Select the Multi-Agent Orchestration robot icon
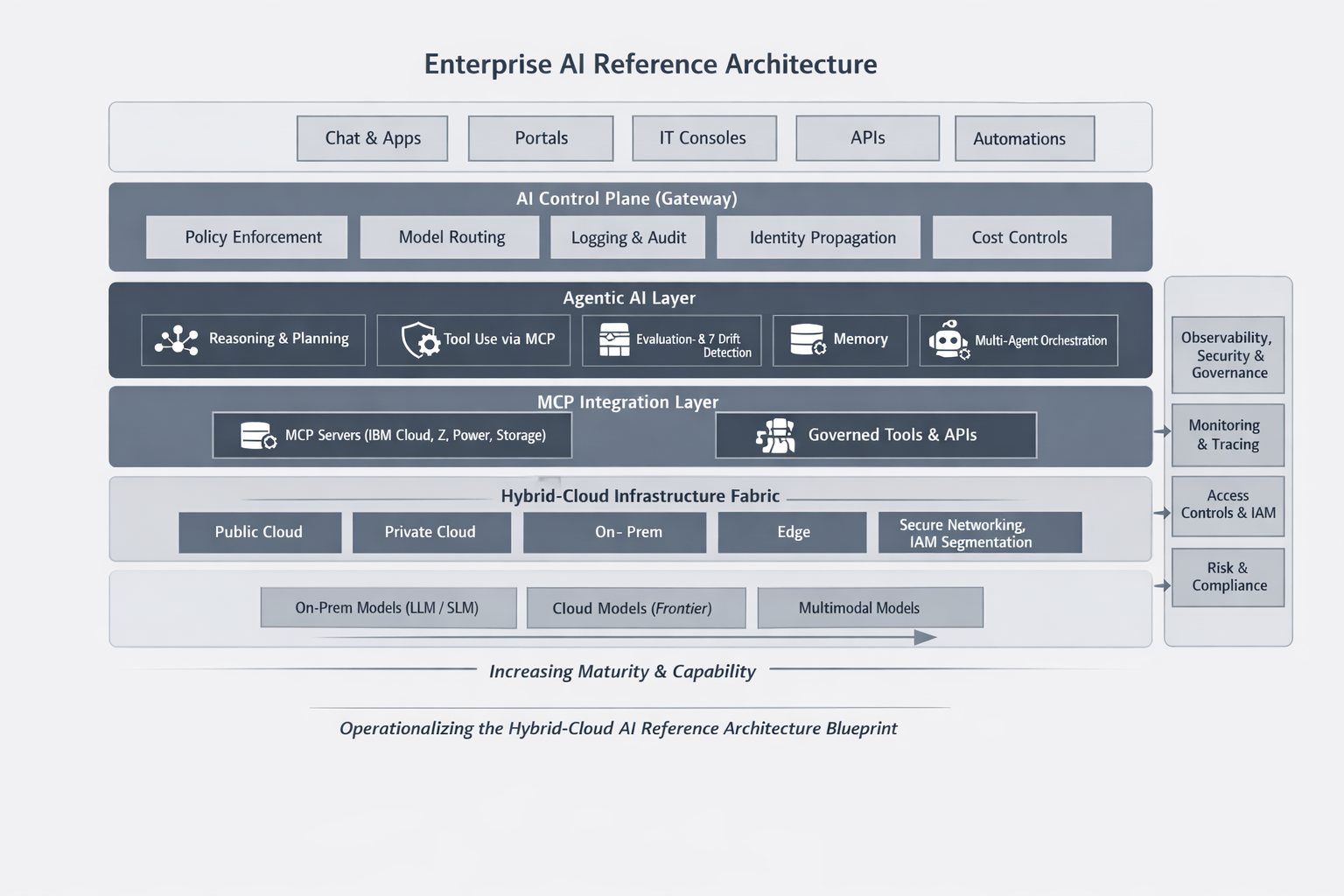 [948, 340]
